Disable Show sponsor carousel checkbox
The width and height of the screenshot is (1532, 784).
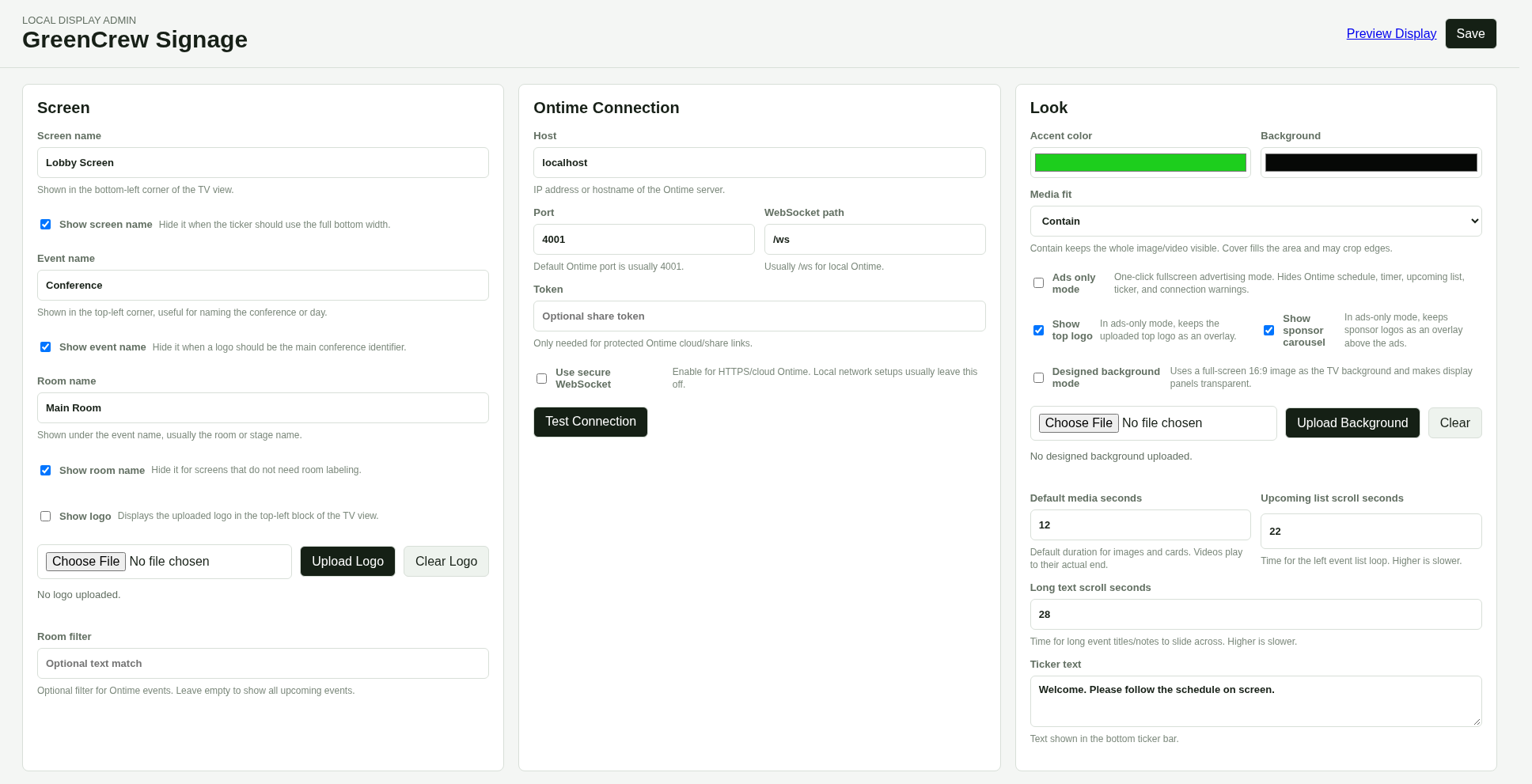tap(1268, 331)
